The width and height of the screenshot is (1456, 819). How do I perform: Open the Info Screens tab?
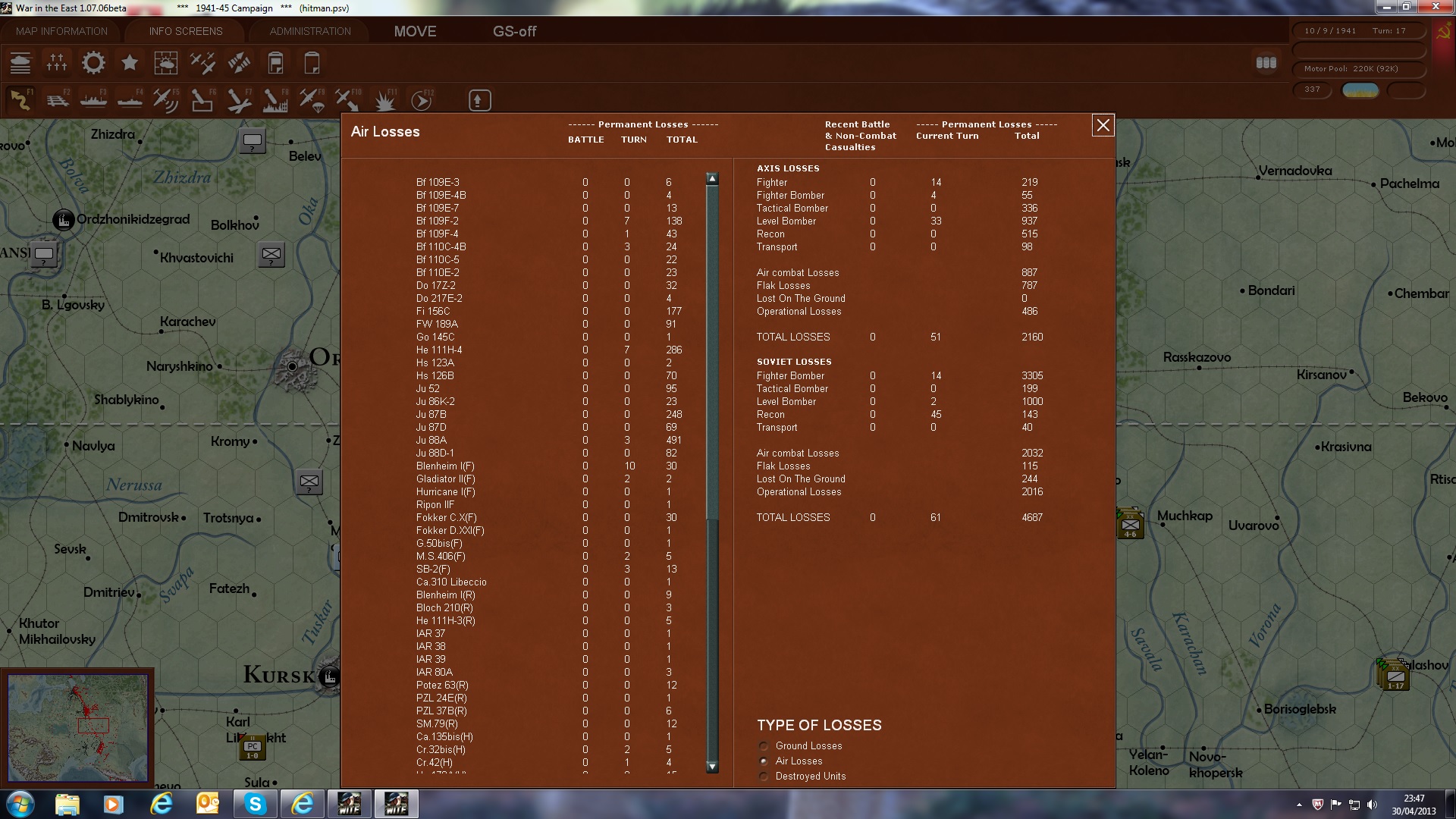(x=186, y=31)
